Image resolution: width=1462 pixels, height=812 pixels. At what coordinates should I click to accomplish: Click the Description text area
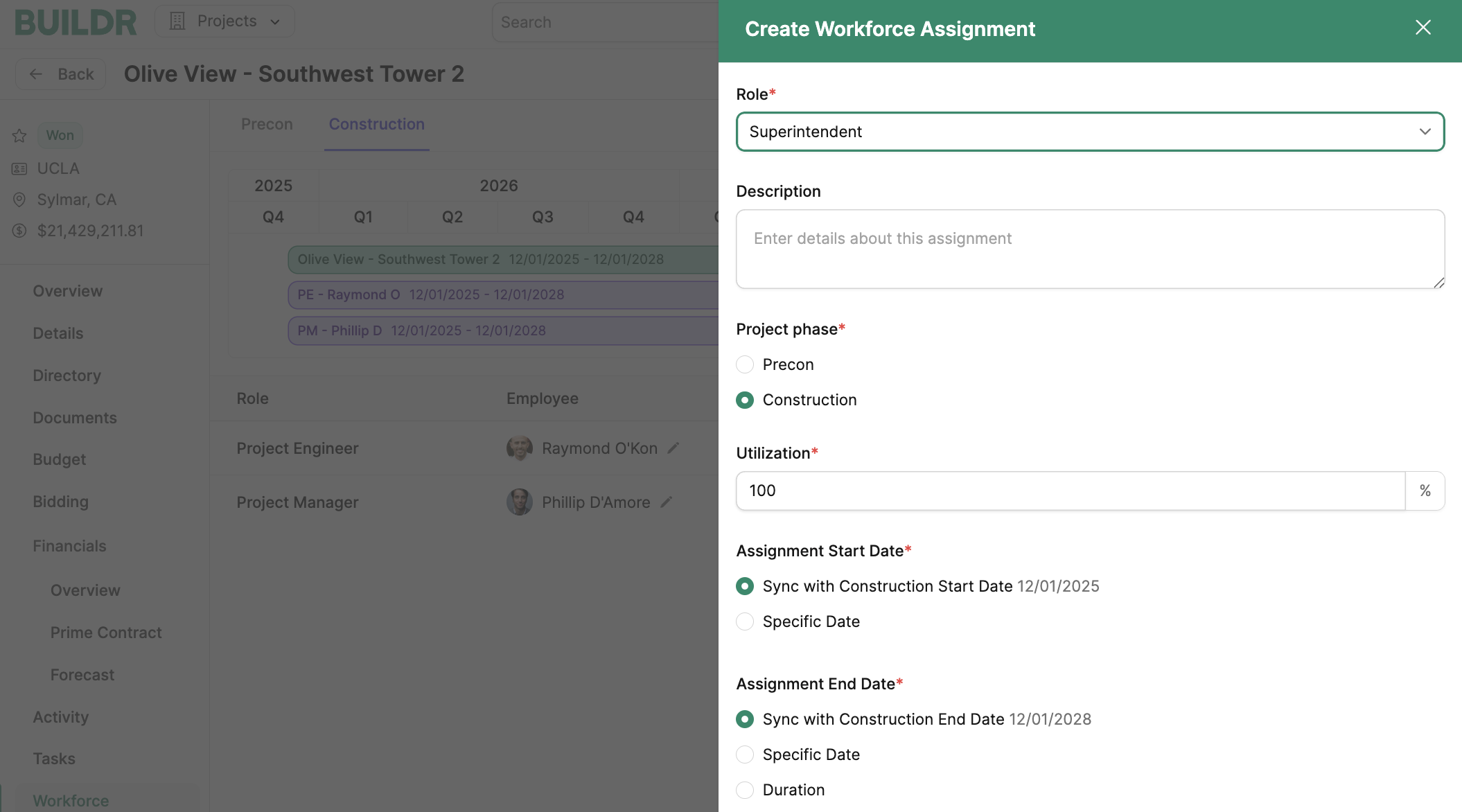click(x=1090, y=249)
